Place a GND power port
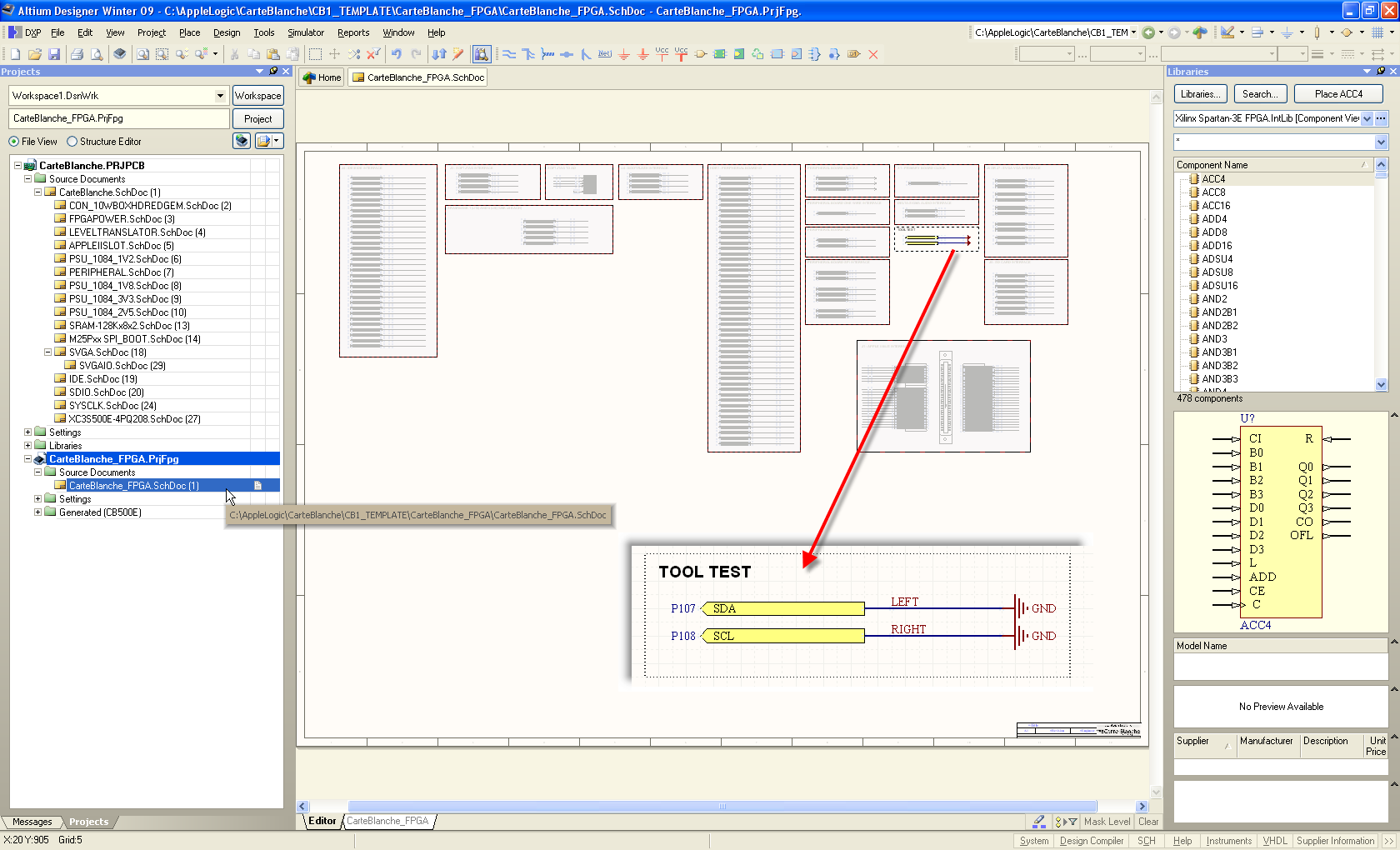 624,54
